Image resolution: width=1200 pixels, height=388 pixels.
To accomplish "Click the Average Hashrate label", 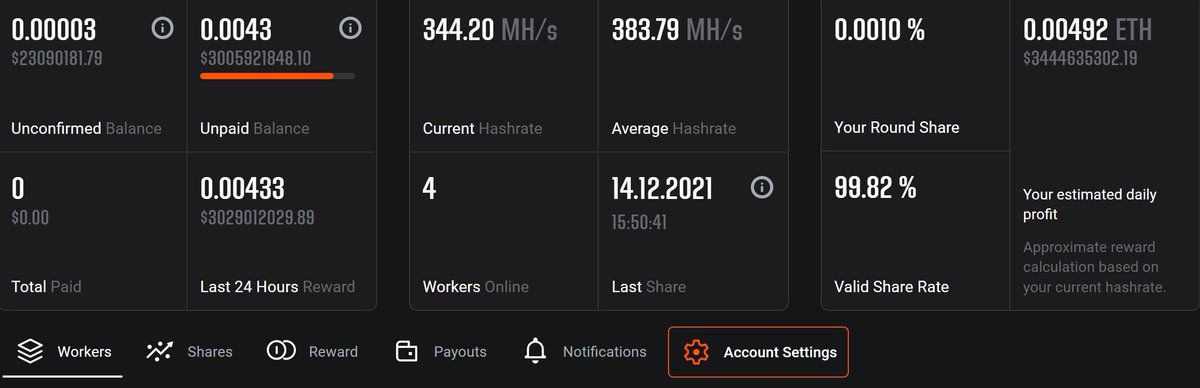I will coord(673,128).
